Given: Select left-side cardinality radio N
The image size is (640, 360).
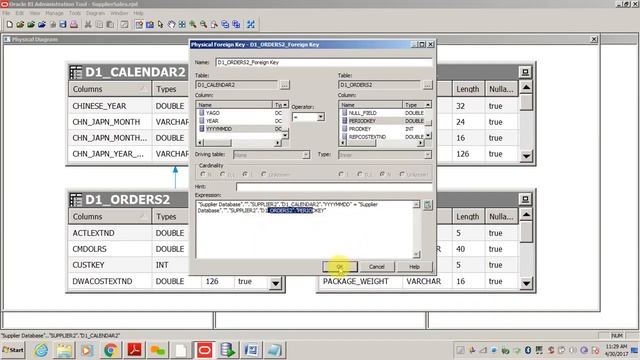Looking at the screenshot, I should (x=203, y=174).
